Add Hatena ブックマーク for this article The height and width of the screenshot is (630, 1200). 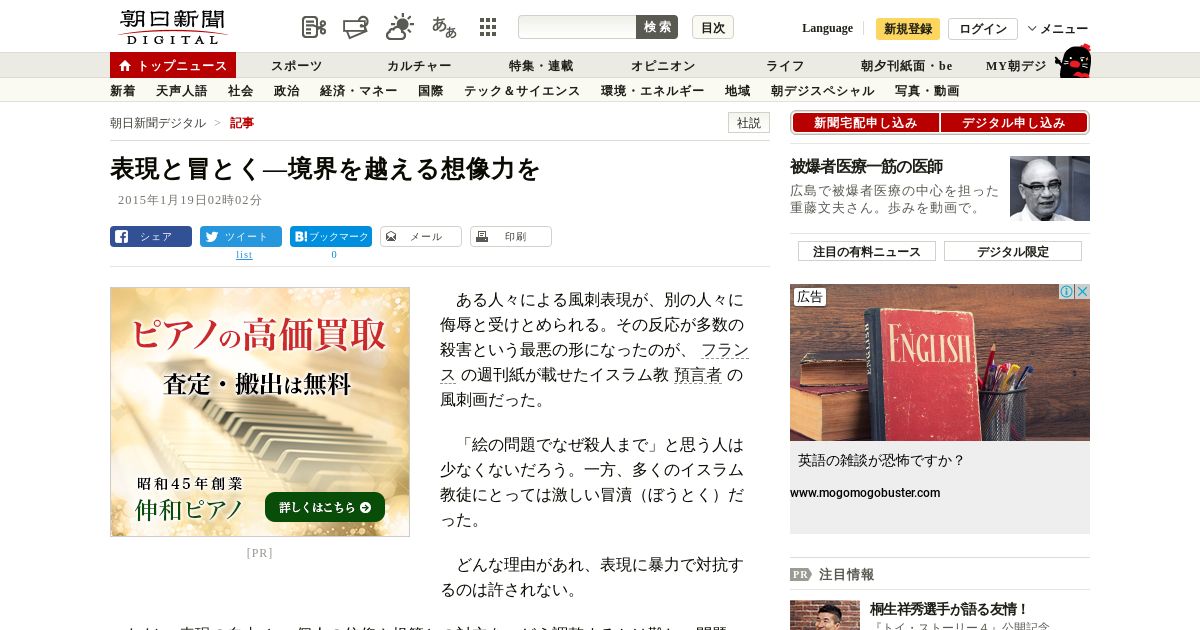(331, 237)
